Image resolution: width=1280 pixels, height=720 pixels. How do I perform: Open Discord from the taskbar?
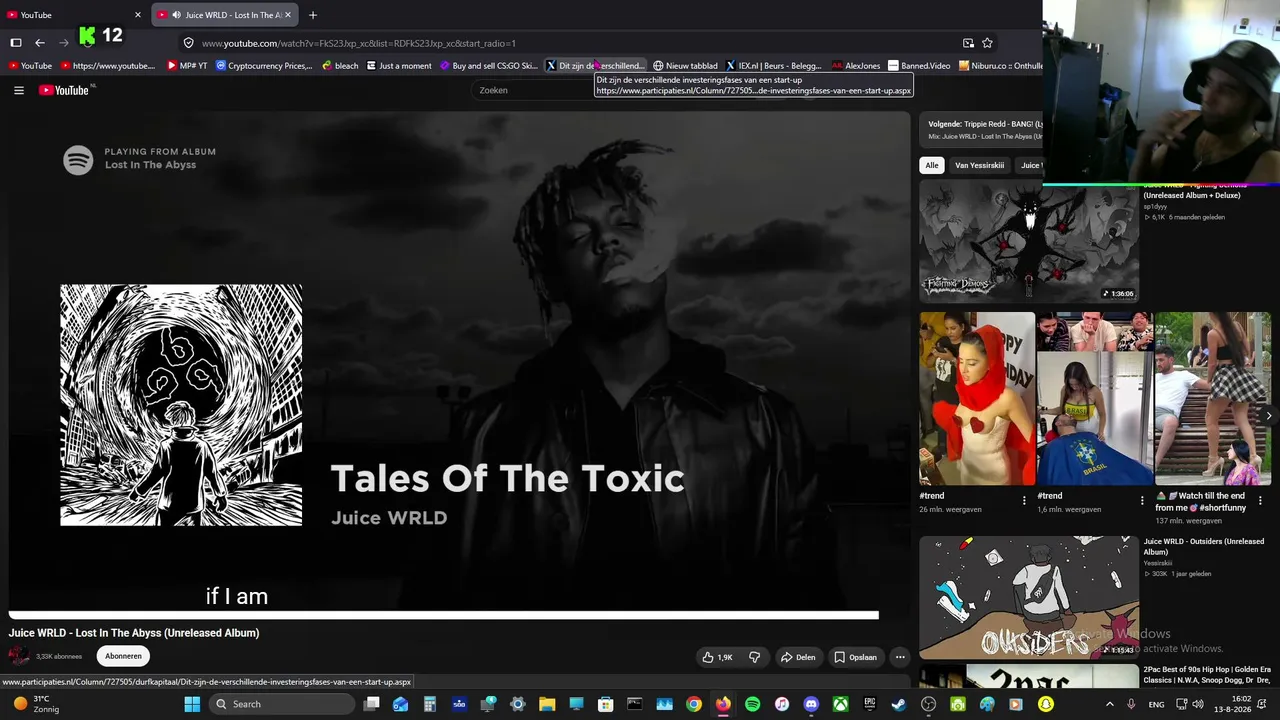tap(811, 704)
